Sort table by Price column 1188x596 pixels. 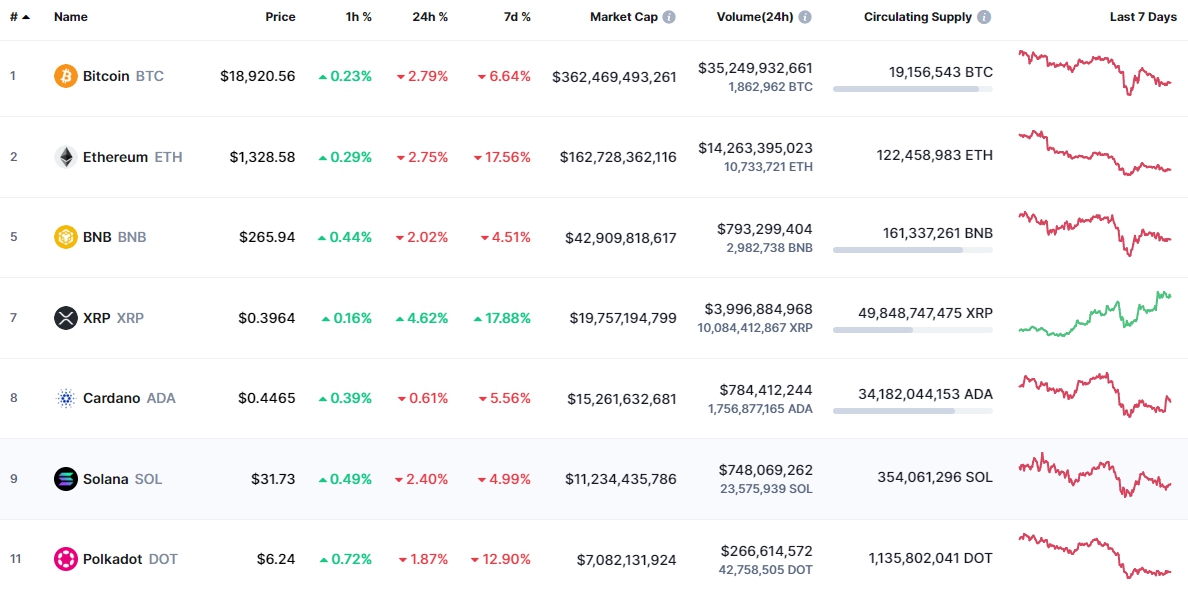[280, 17]
